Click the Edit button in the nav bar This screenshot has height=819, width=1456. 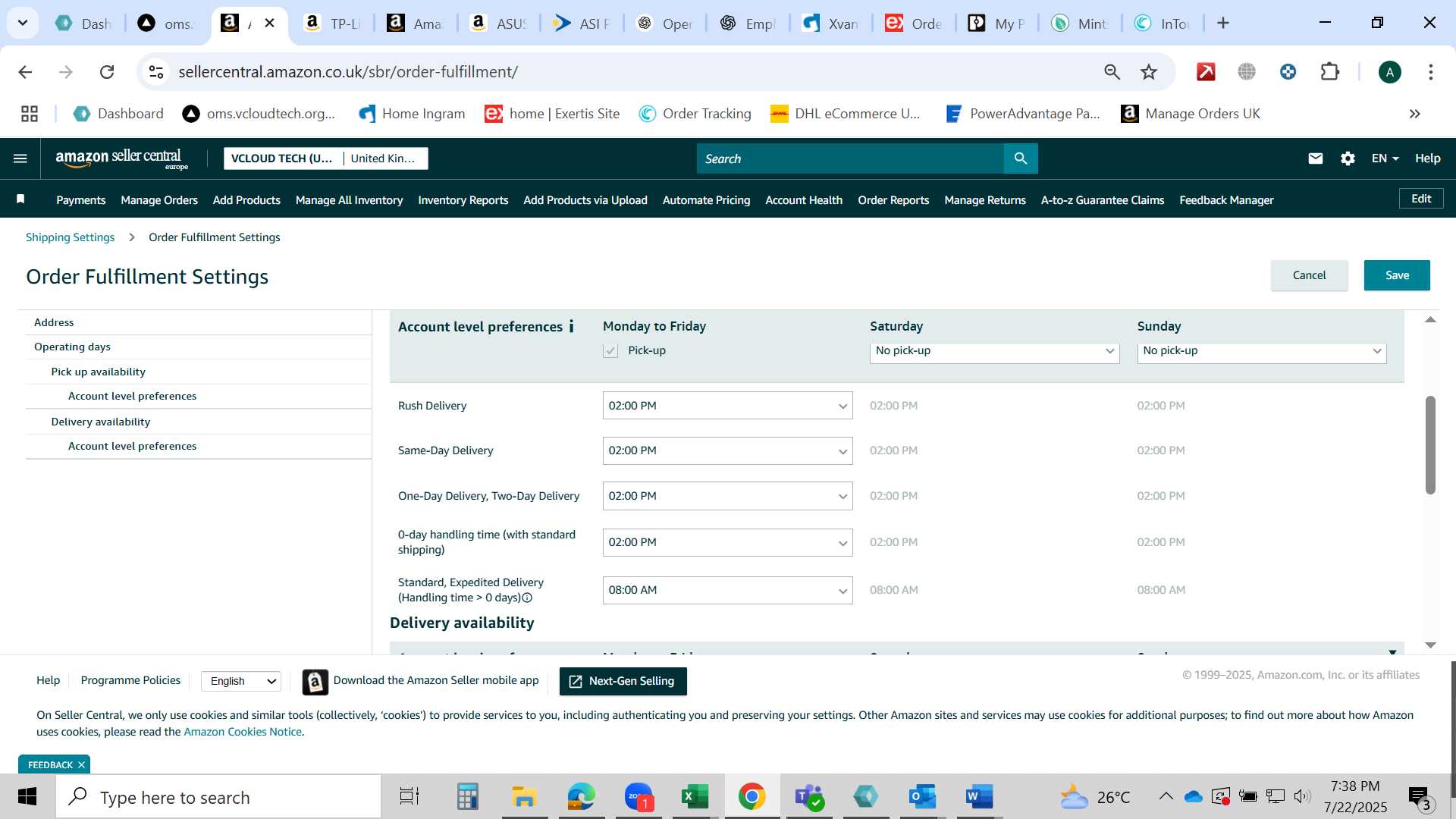(1421, 199)
